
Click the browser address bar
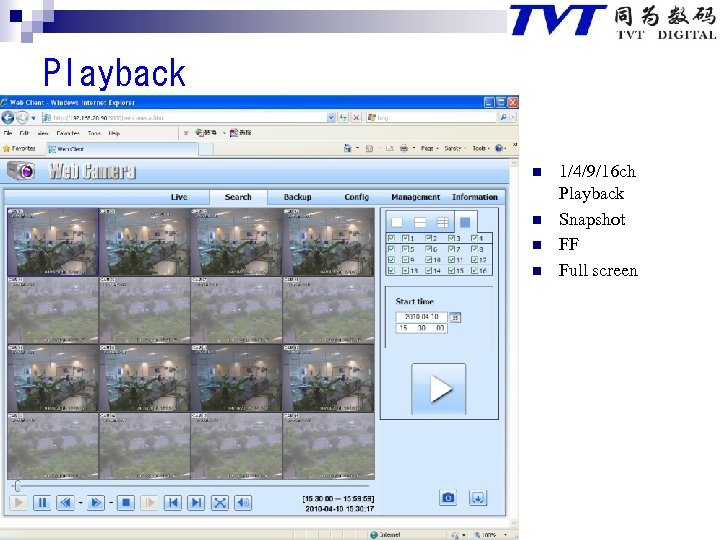tap(184, 118)
